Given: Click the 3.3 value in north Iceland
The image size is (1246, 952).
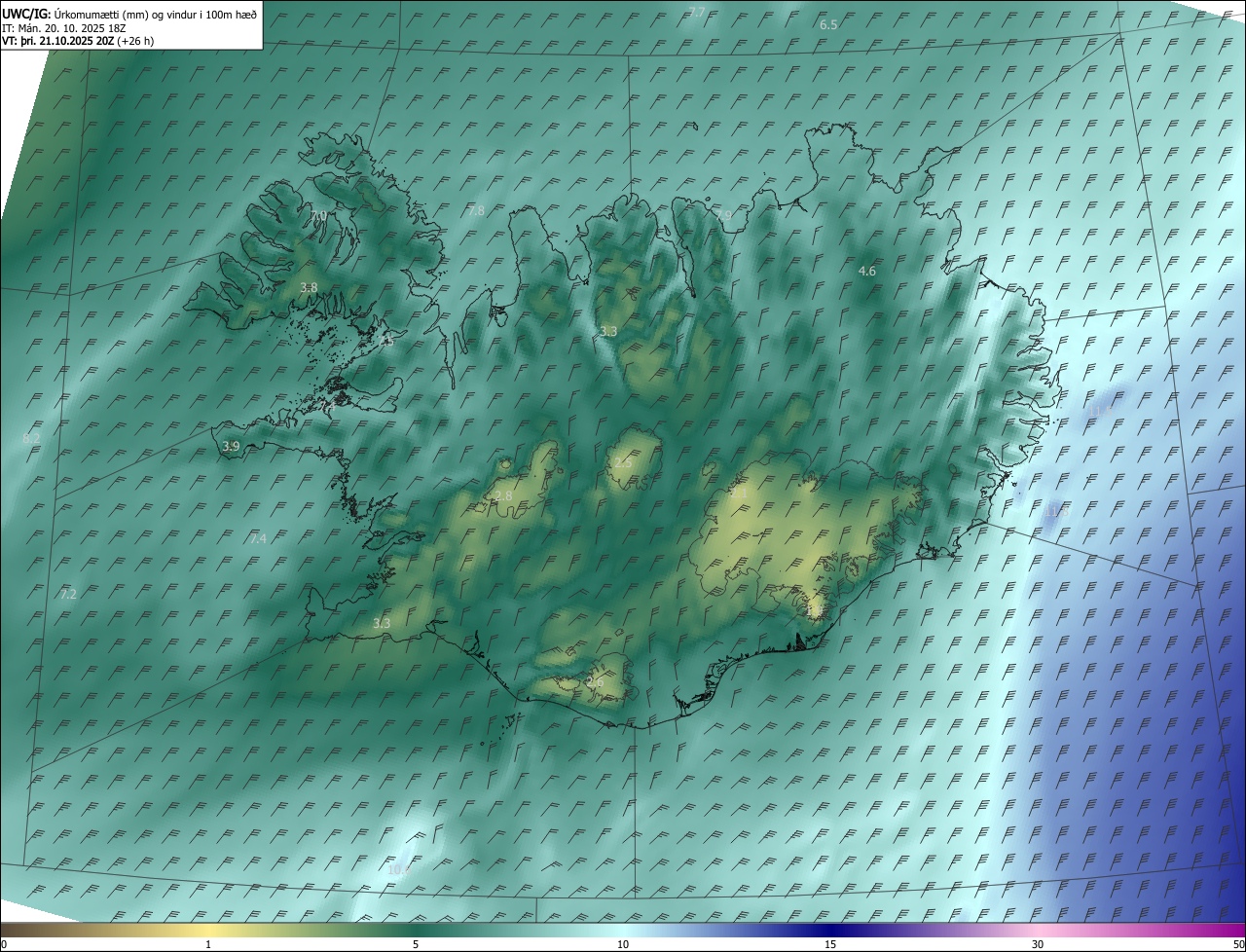Looking at the screenshot, I should (x=608, y=332).
